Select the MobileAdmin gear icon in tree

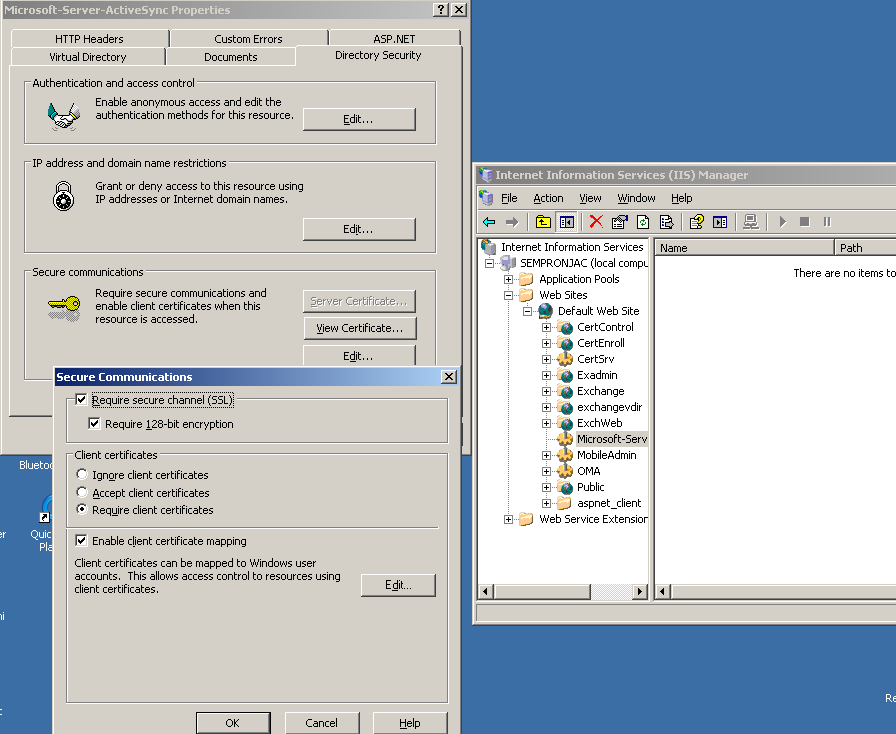565,455
